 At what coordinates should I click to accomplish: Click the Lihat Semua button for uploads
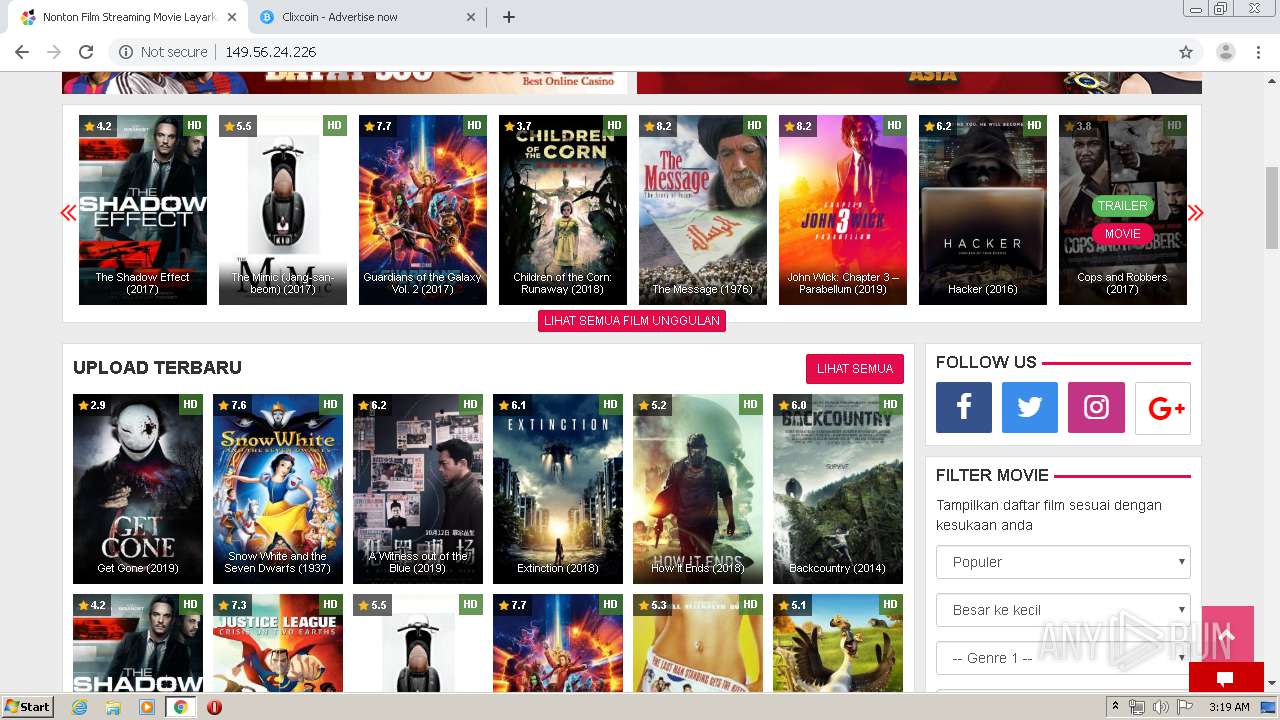[x=855, y=369]
